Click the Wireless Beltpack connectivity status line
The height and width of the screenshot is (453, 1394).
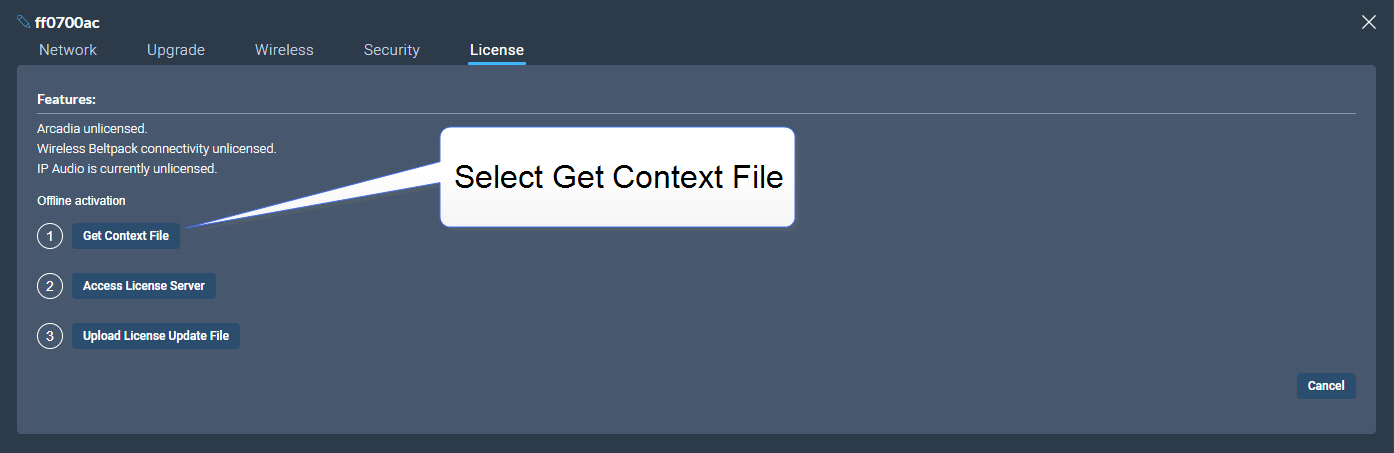tap(157, 149)
